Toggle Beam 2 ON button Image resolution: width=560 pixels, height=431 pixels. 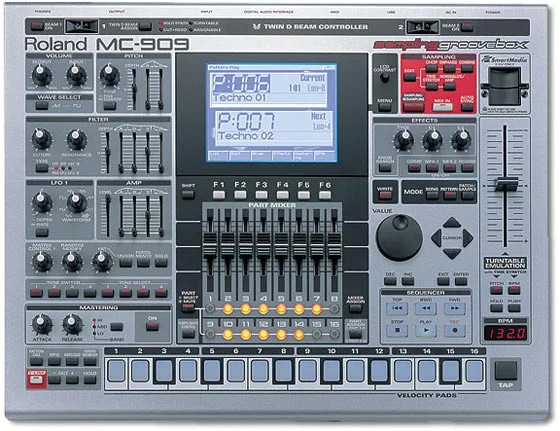(467, 26)
